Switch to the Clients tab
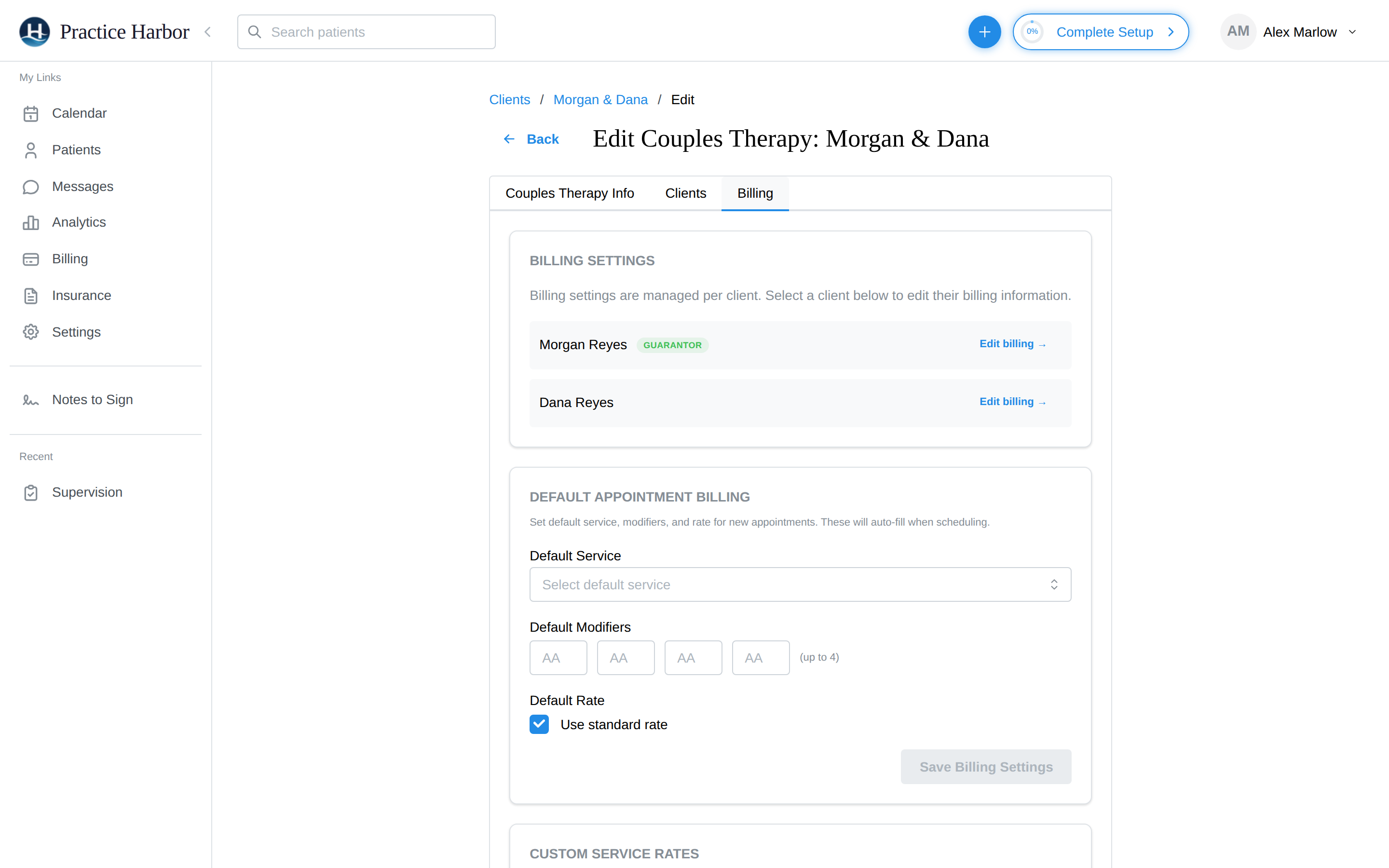1389x868 pixels. click(685, 193)
